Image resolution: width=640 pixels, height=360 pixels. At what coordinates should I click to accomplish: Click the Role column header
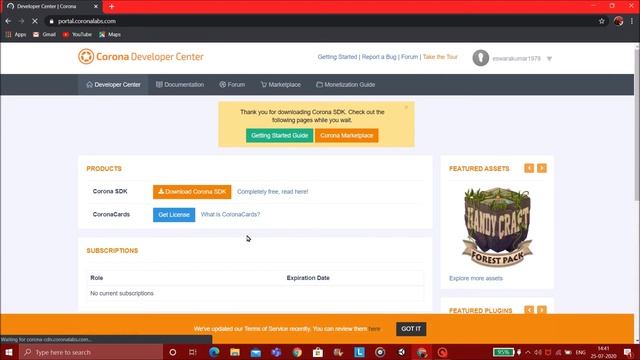pos(96,278)
